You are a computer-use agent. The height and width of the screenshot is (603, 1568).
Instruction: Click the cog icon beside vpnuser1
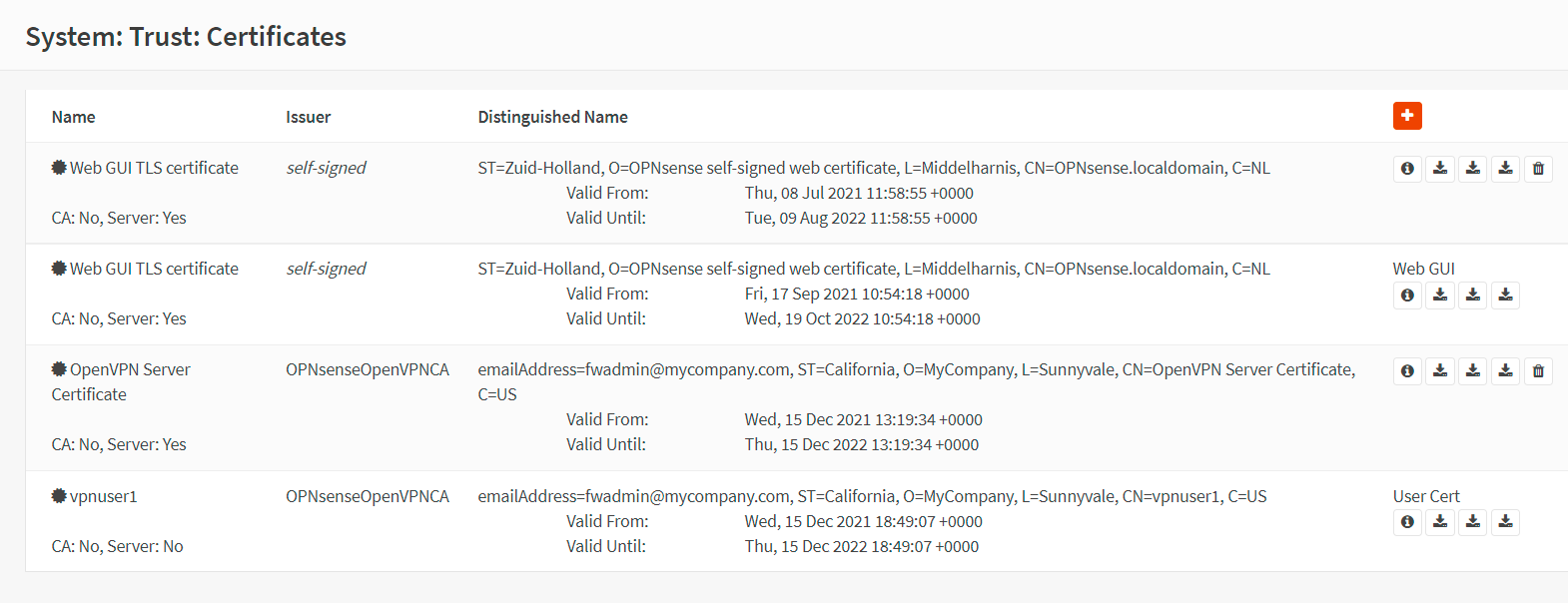point(59,496)
